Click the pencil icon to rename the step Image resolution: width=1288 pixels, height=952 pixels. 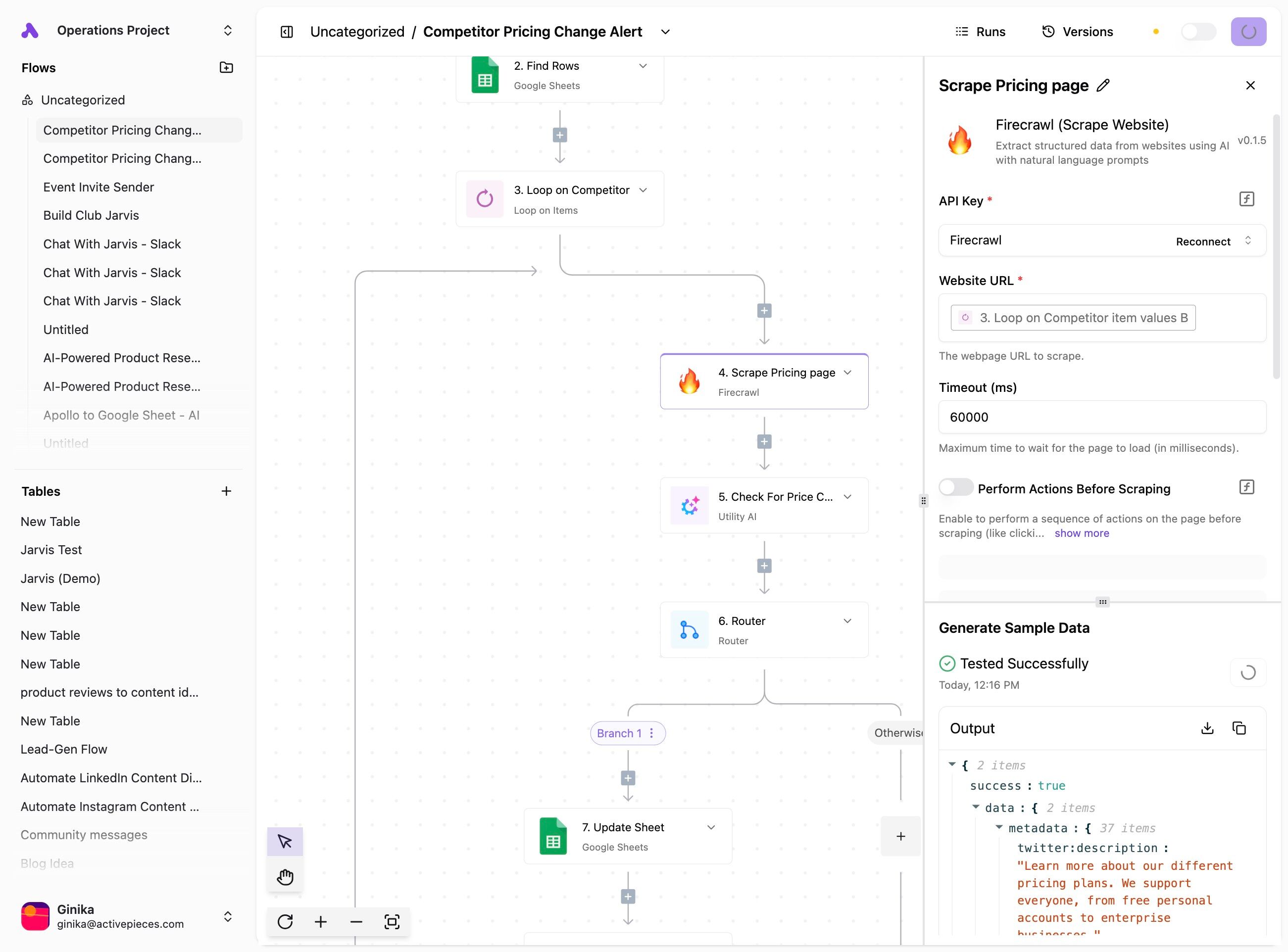1102,85
